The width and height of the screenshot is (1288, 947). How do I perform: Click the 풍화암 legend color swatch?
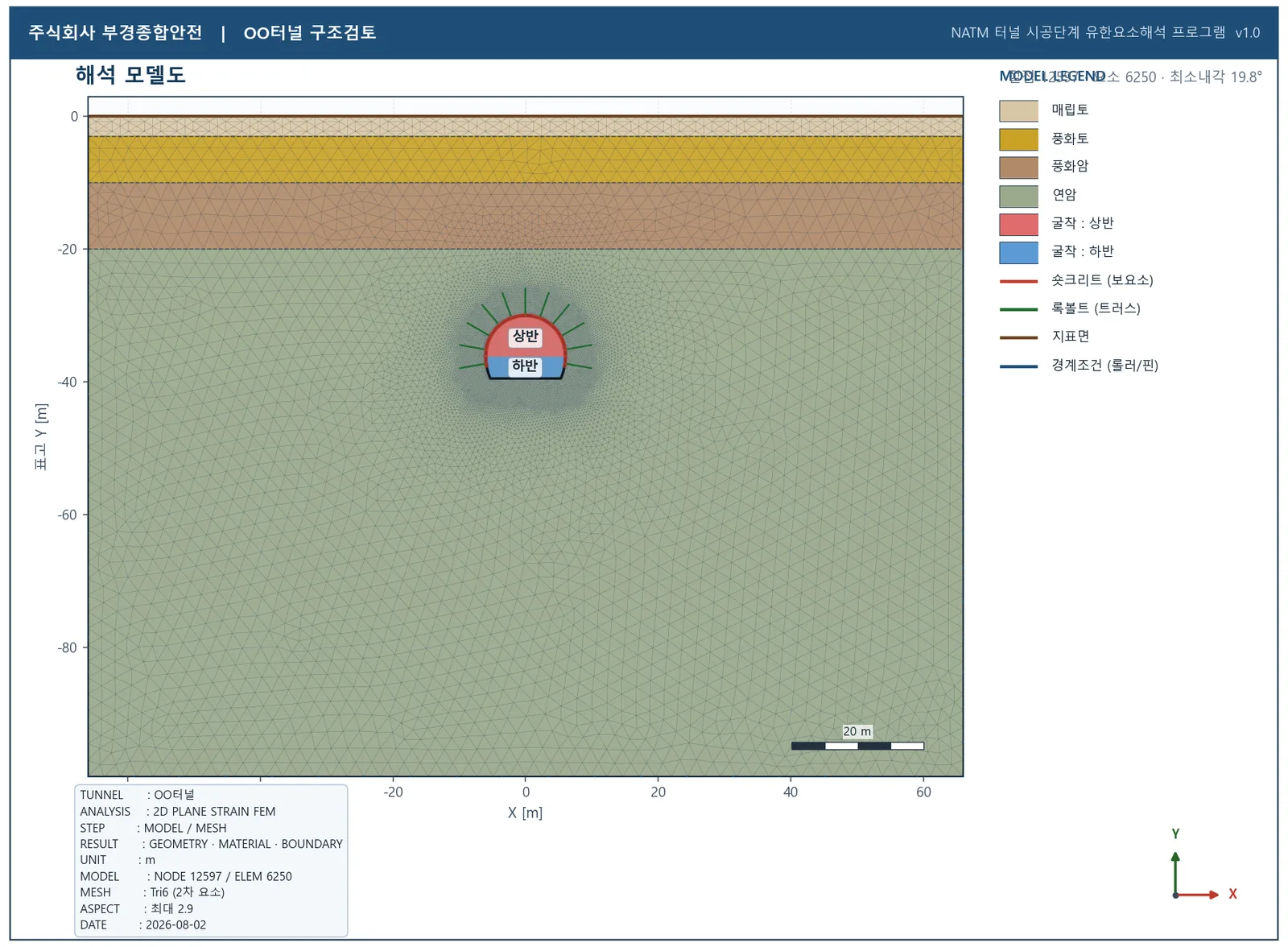click(x=1018, y=167)
